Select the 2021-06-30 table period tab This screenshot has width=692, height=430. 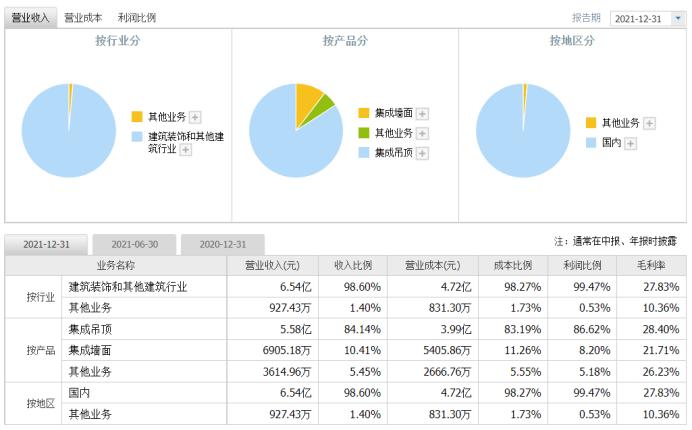(x=134, y=244)
